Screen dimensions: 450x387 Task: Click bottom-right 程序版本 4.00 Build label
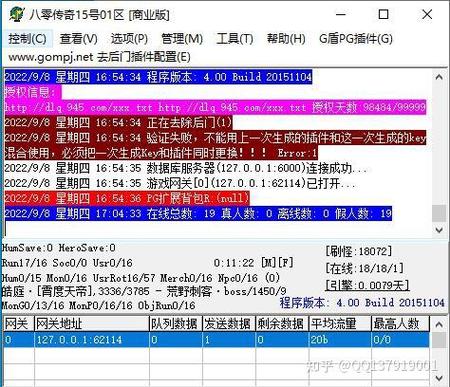point(362,303)
